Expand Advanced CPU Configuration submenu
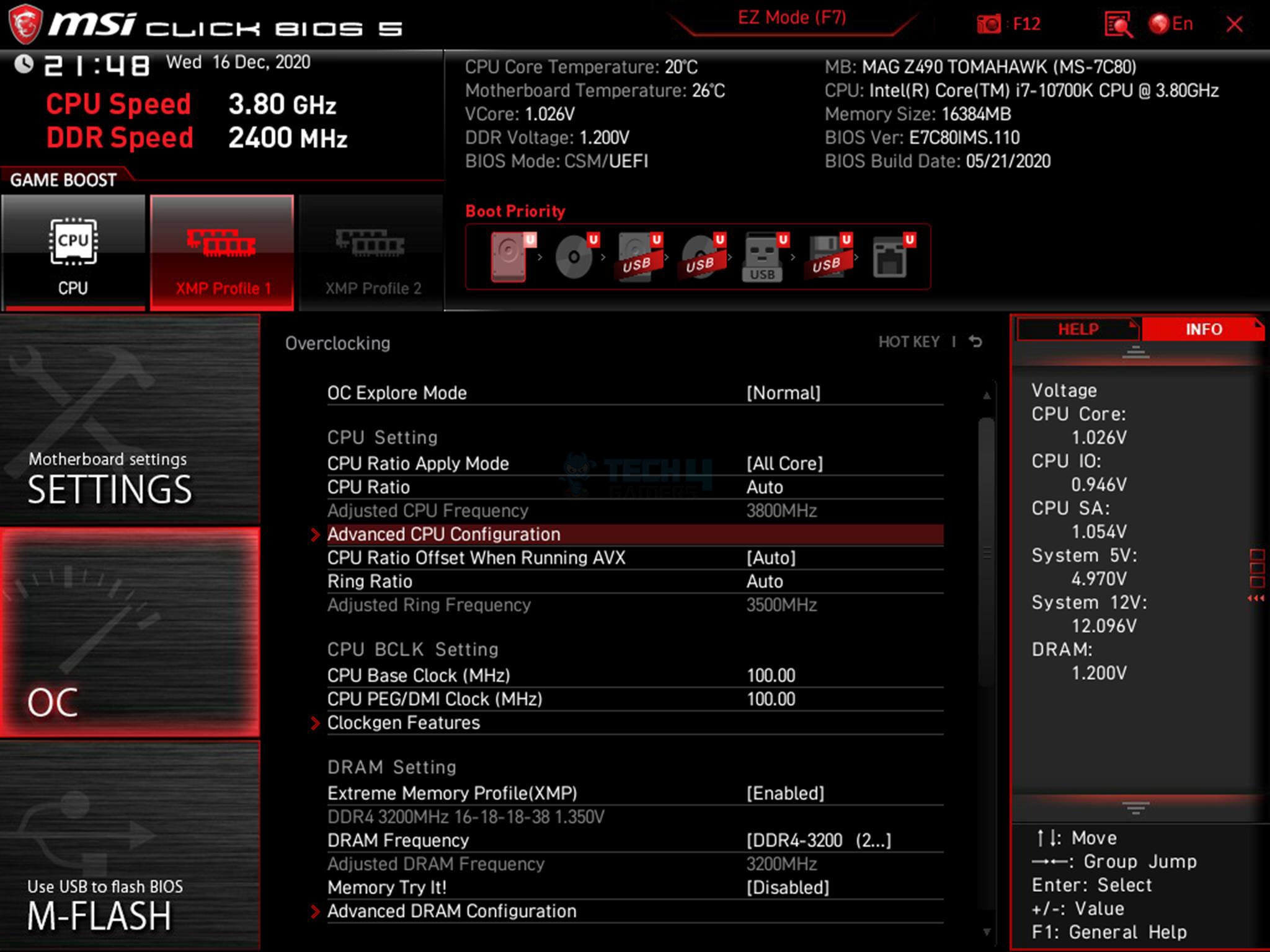 pyautogui.click(x=635, y=534)
